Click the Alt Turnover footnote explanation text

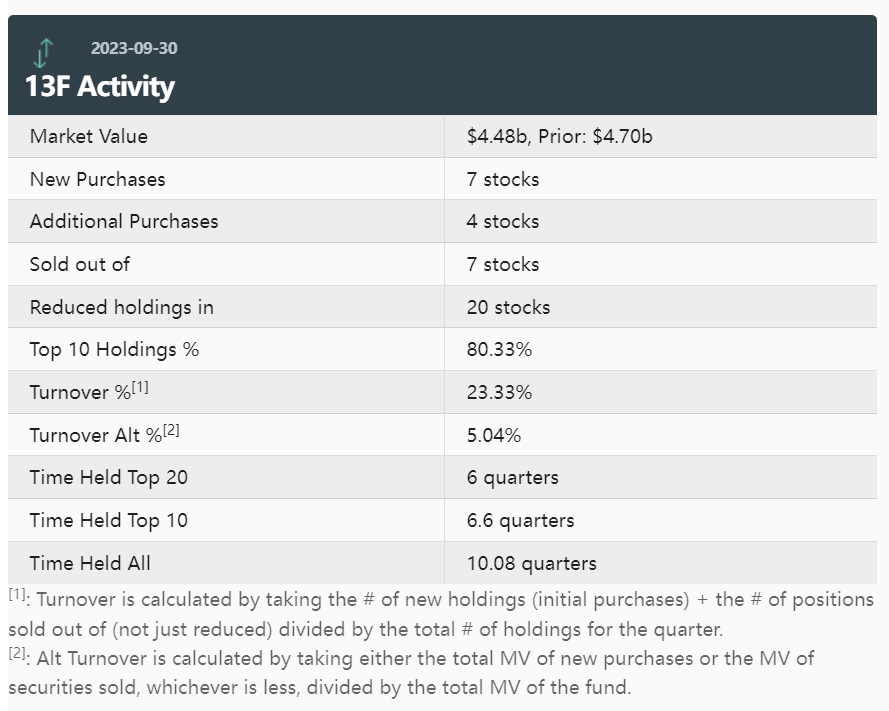pos(420,672)
